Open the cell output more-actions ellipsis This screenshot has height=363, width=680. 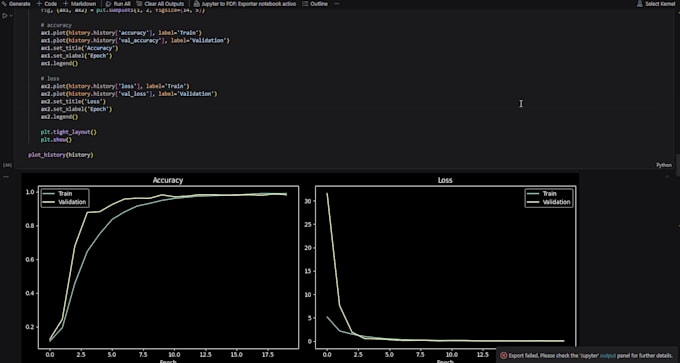coord(6,176)
